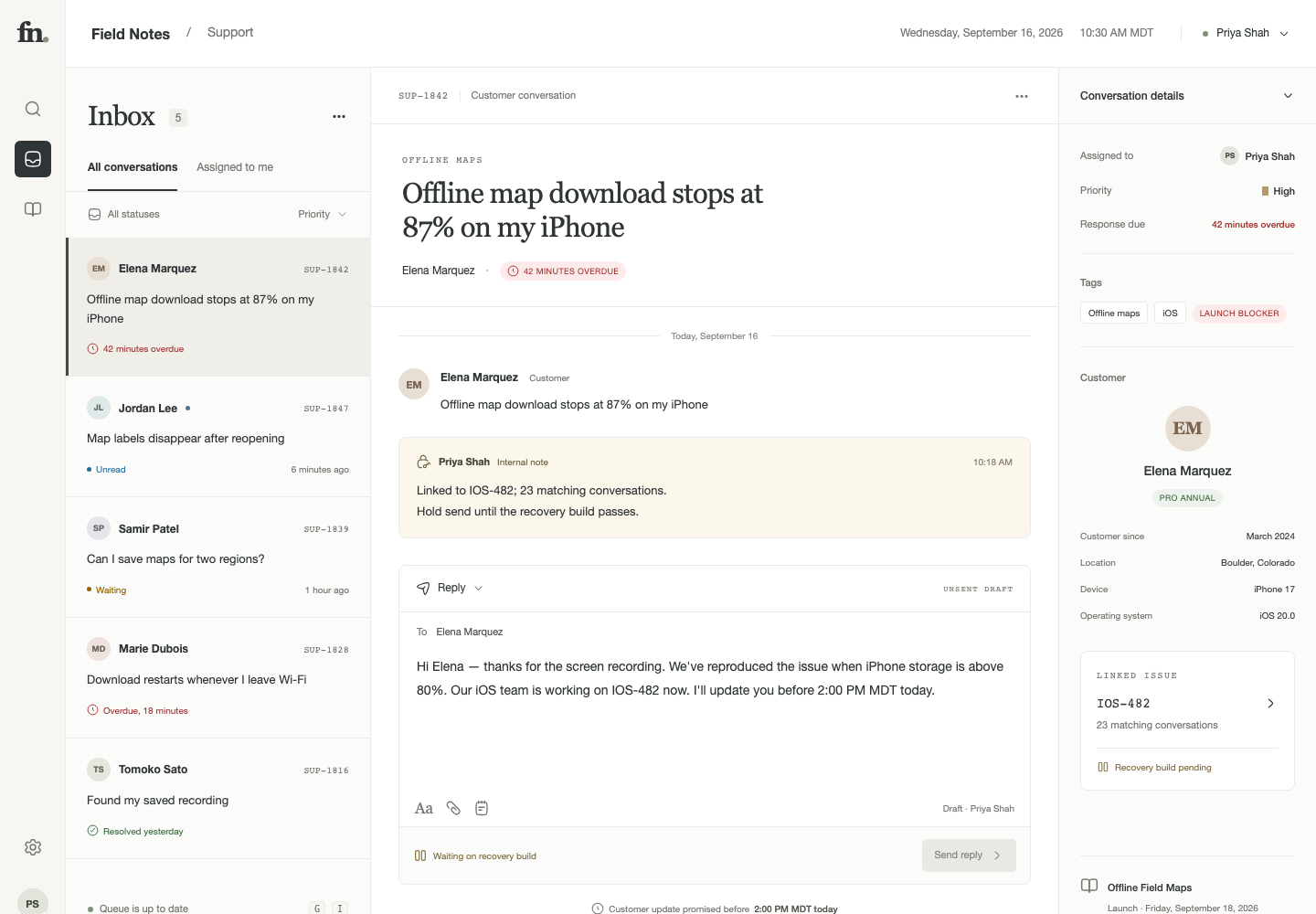Click the Offline Field Maps book icon
This screenshot has width=1316, height=914.
pyautogui.click(x=1089, y=886)
